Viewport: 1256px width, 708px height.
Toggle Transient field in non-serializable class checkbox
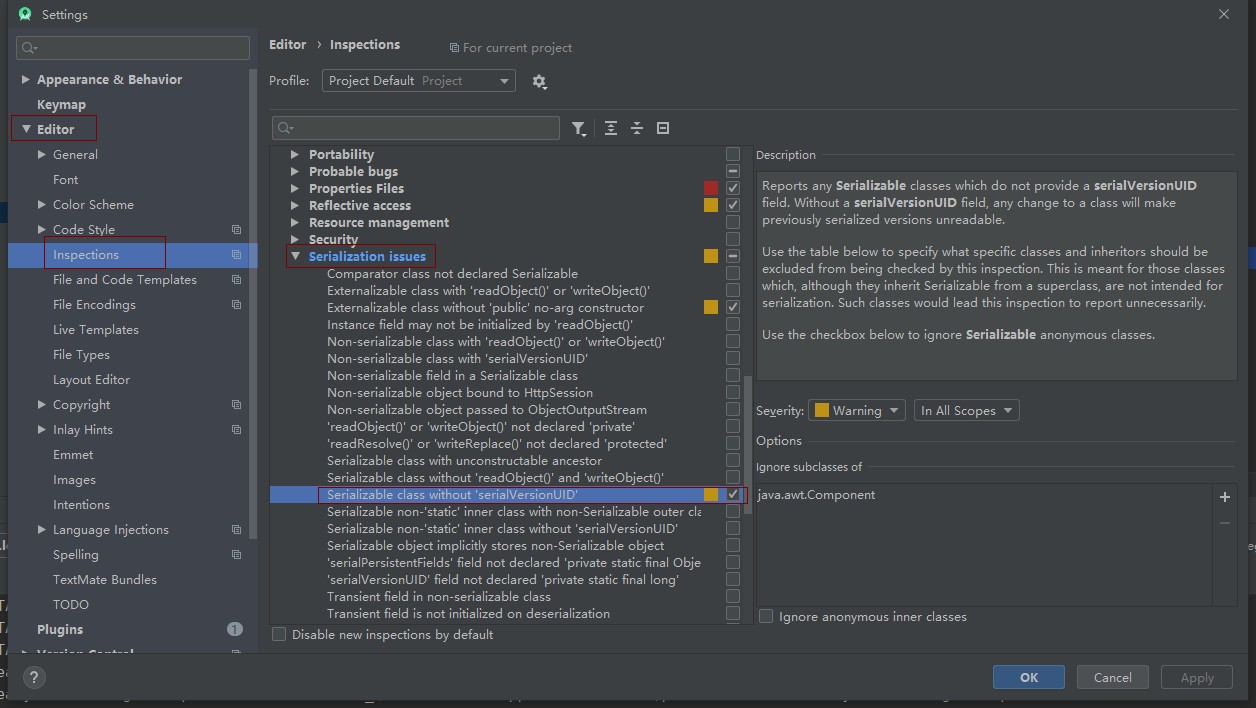tap(733, 596)
